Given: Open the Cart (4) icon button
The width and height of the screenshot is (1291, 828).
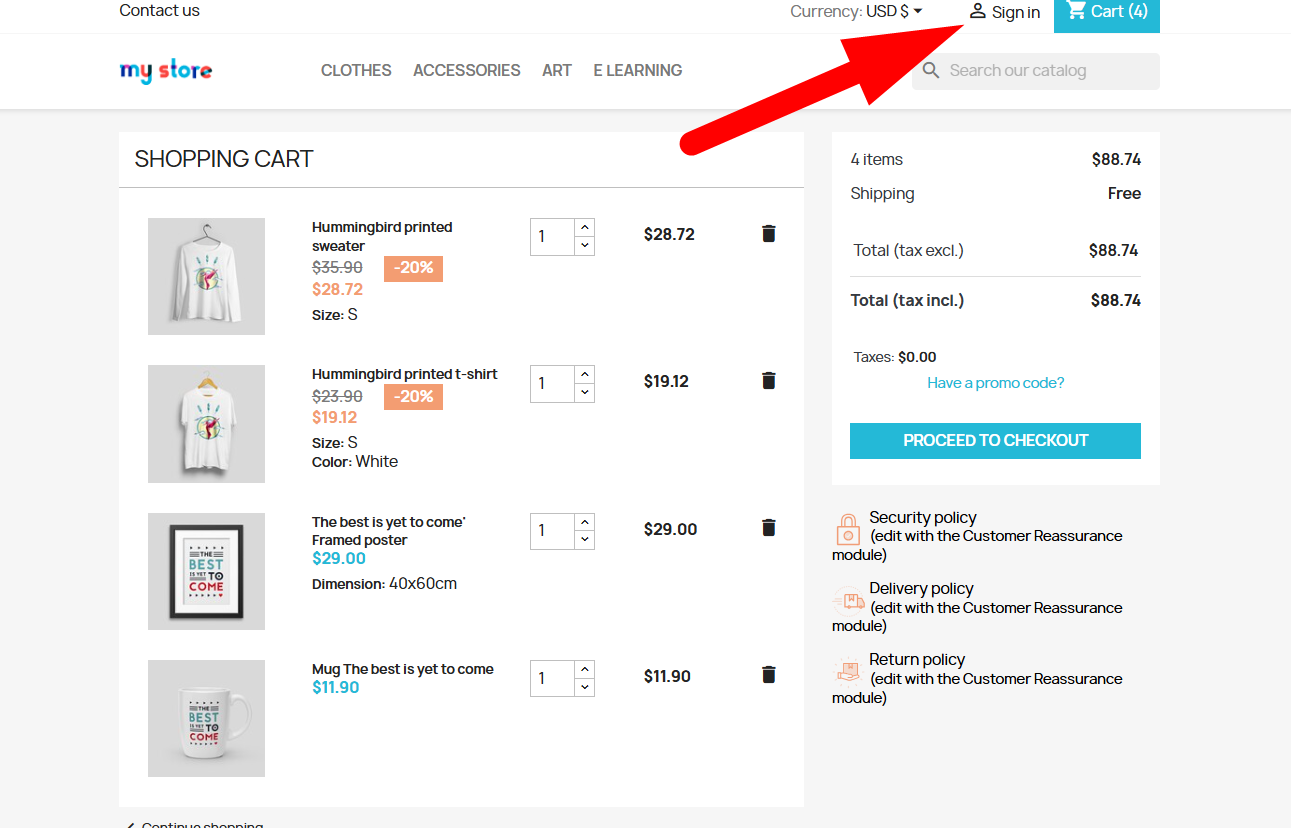Looking at the screenshot, I should 1076,11.
